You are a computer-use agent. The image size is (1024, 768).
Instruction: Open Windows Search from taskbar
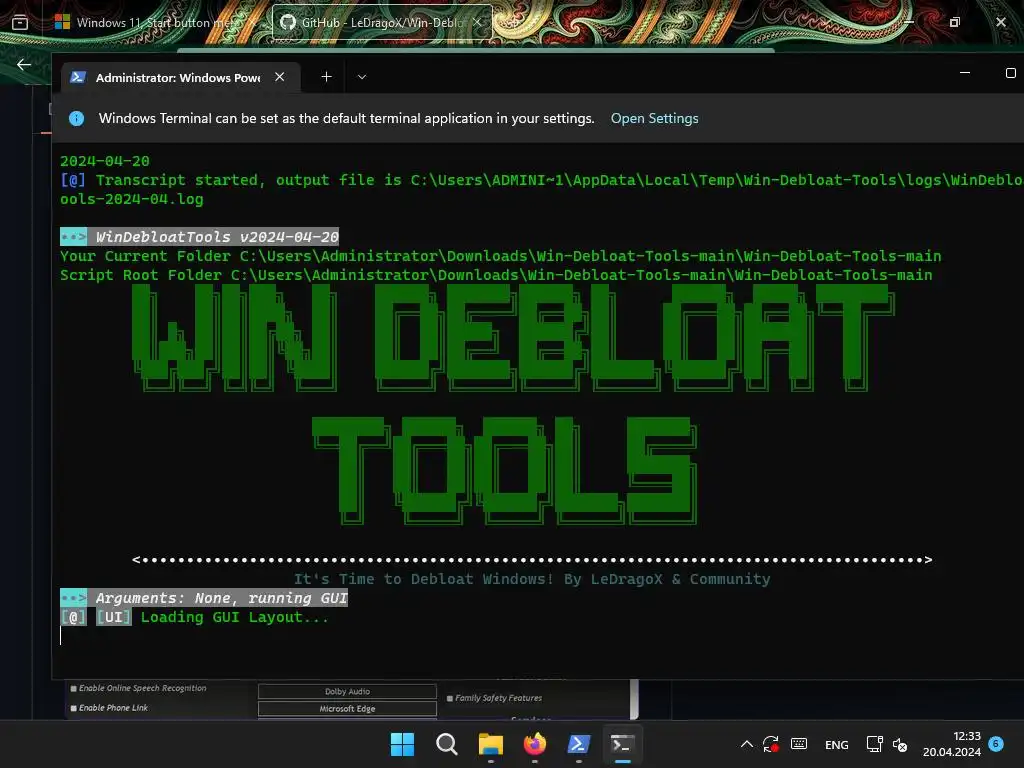pos(447,744)
